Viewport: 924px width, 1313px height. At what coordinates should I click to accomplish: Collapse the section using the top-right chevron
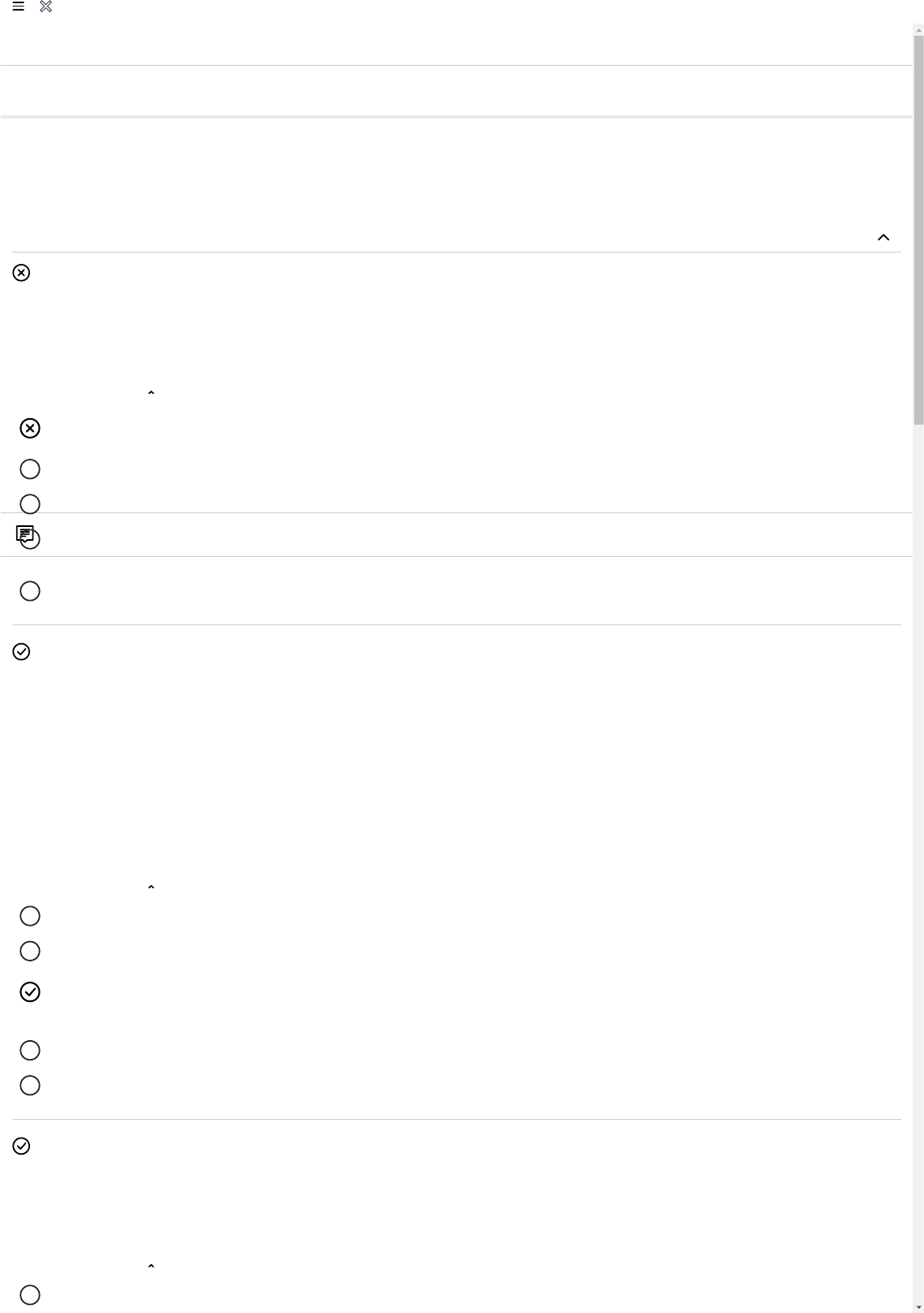click(x=883, y=238)
